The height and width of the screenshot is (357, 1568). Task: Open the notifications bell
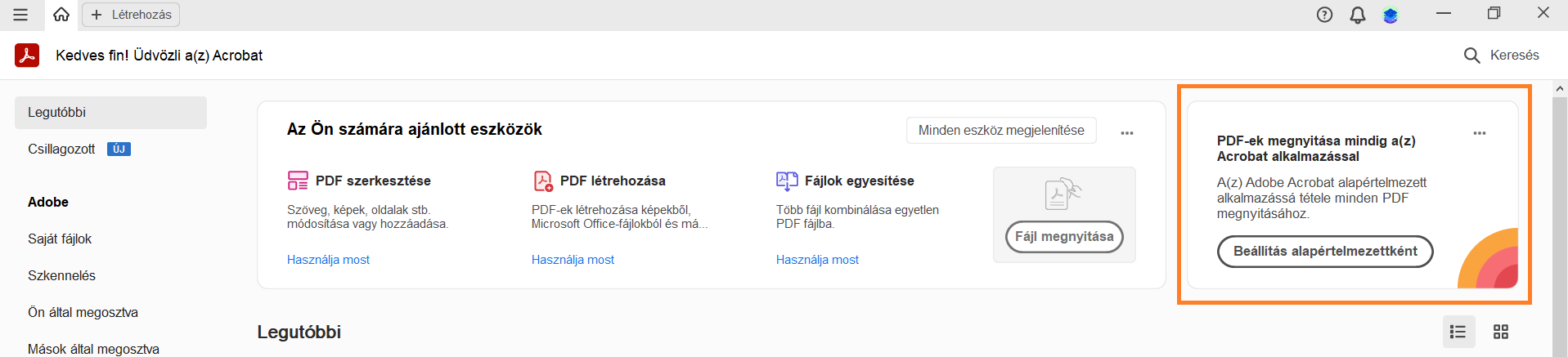coord(1358,15)
